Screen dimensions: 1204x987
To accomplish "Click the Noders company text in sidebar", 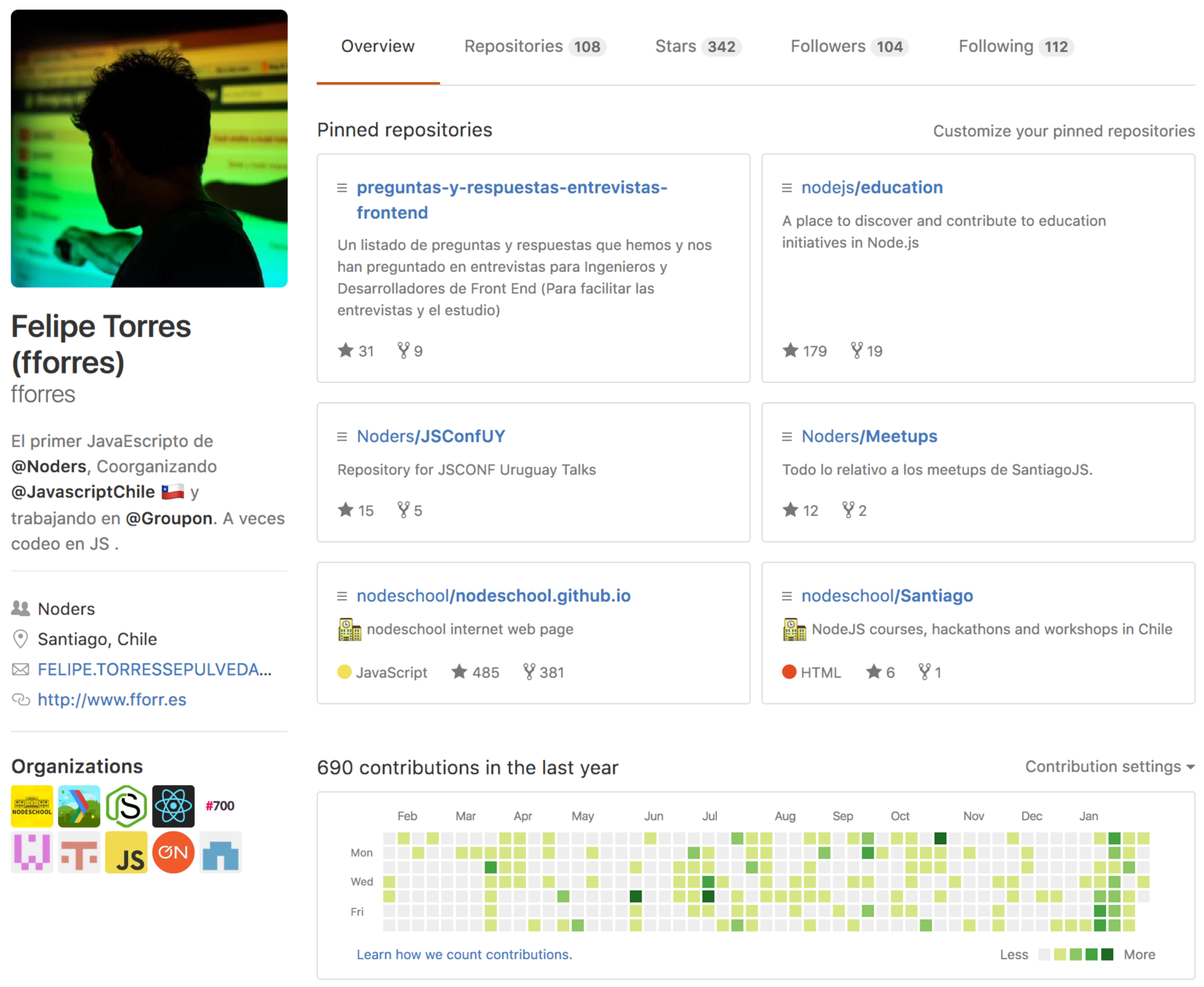I will click(x=67, y=609).
